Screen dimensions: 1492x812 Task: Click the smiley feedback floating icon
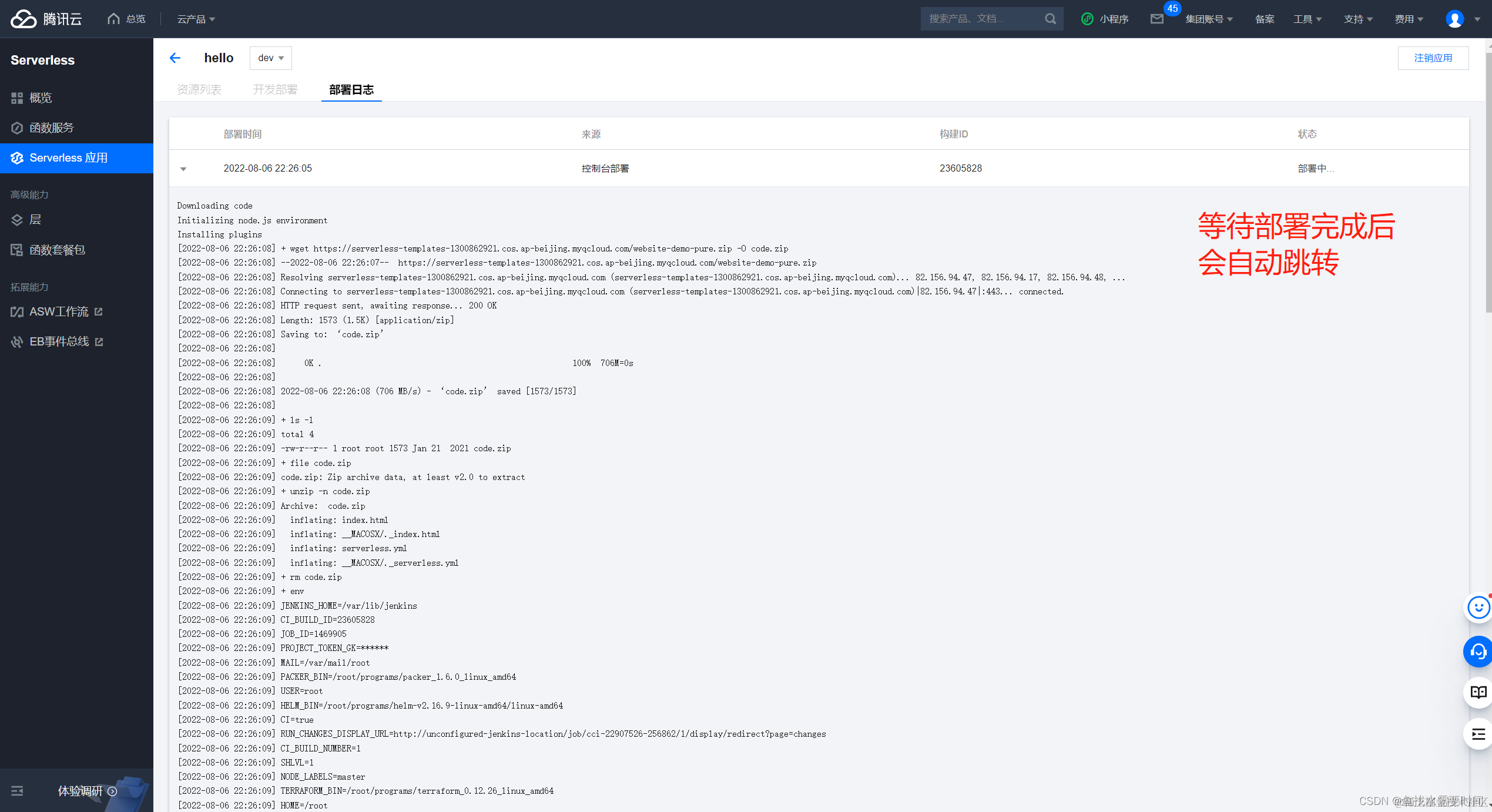click(x=1478, y=608)
